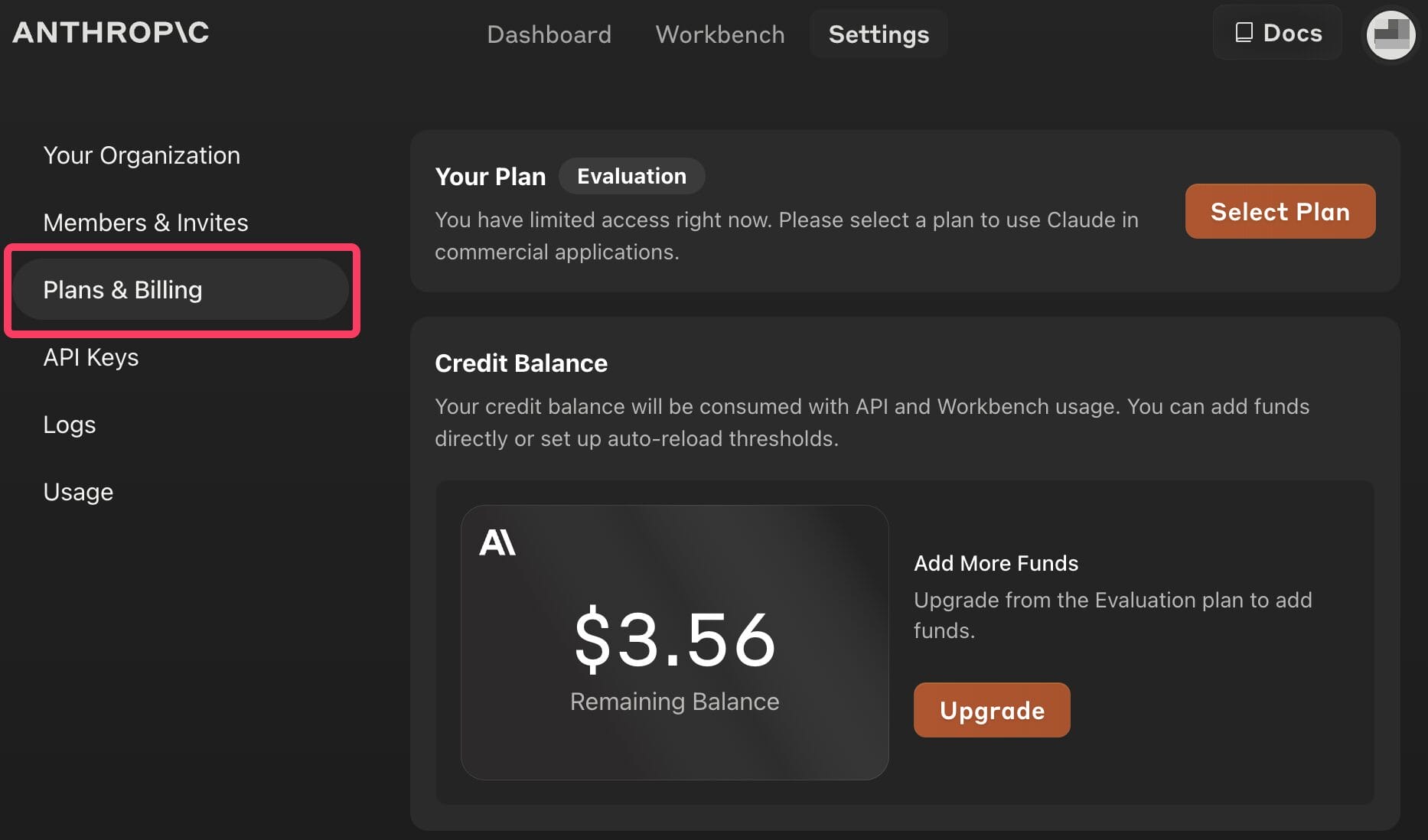1428x840 pixels.
Task: Click the $3.56 remaining balance amount
Action: (x=675, y=639)
